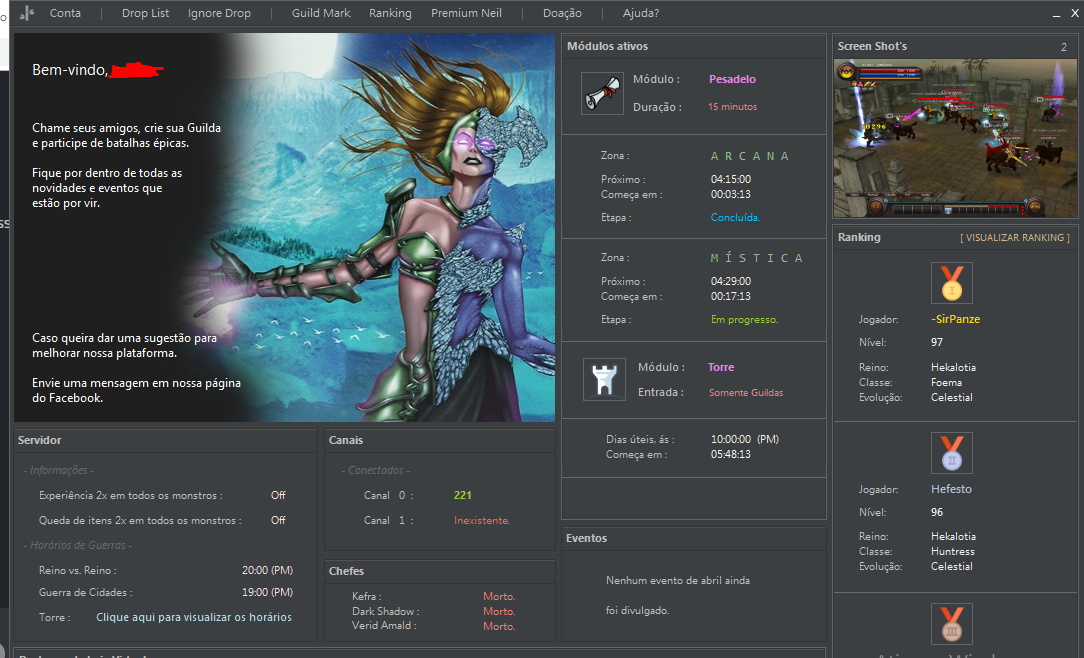This screenshot has height=658, width=1084.
Task: Click the Torre module name
Action: point(721,368)
